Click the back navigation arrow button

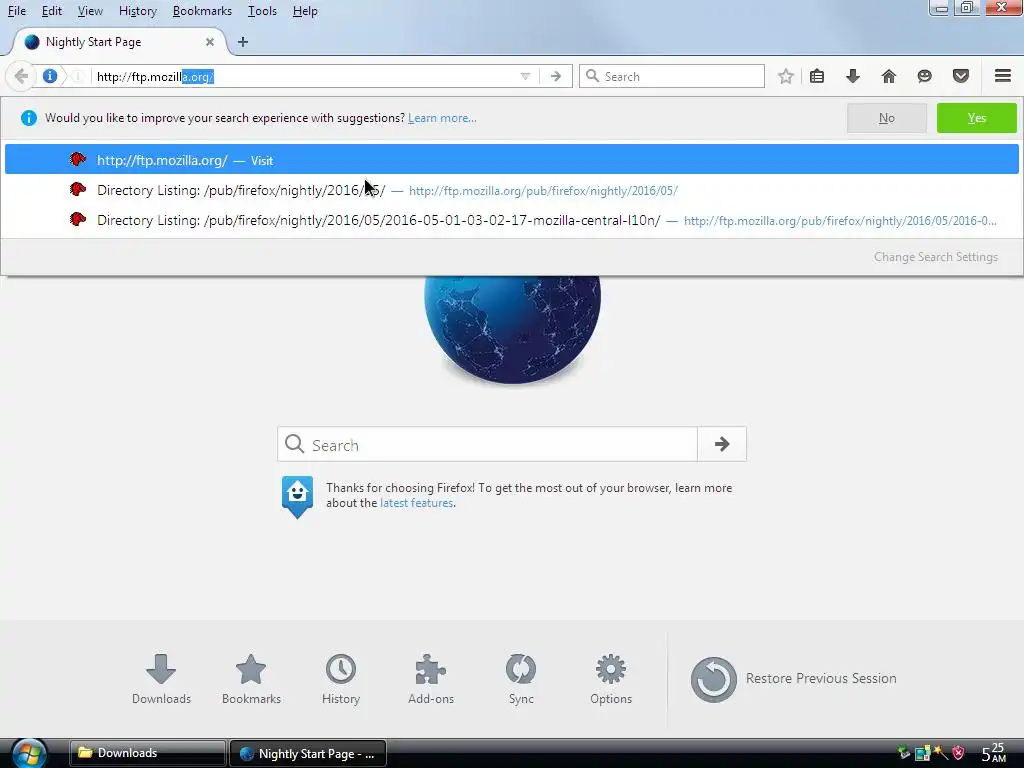coord(21,76)
